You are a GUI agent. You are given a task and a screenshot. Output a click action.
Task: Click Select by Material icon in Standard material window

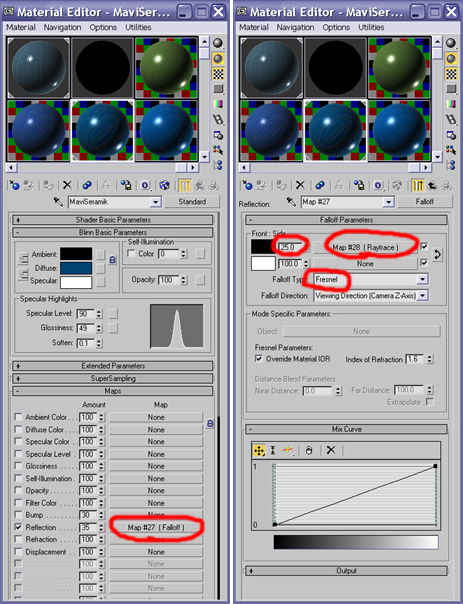pyautogui.click(x=218, y=149)
